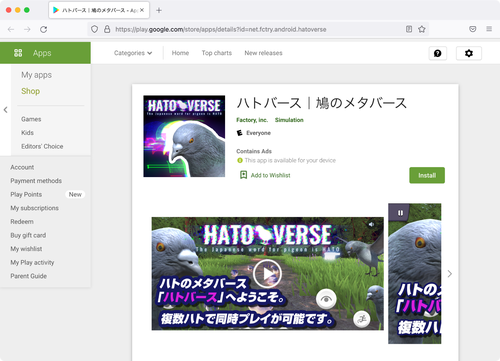Open Play Points link

coord(26,194)
